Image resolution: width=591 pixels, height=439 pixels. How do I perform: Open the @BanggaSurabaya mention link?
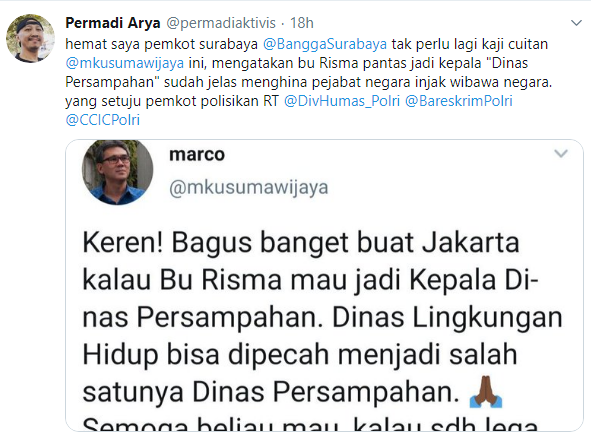(325, 44)
